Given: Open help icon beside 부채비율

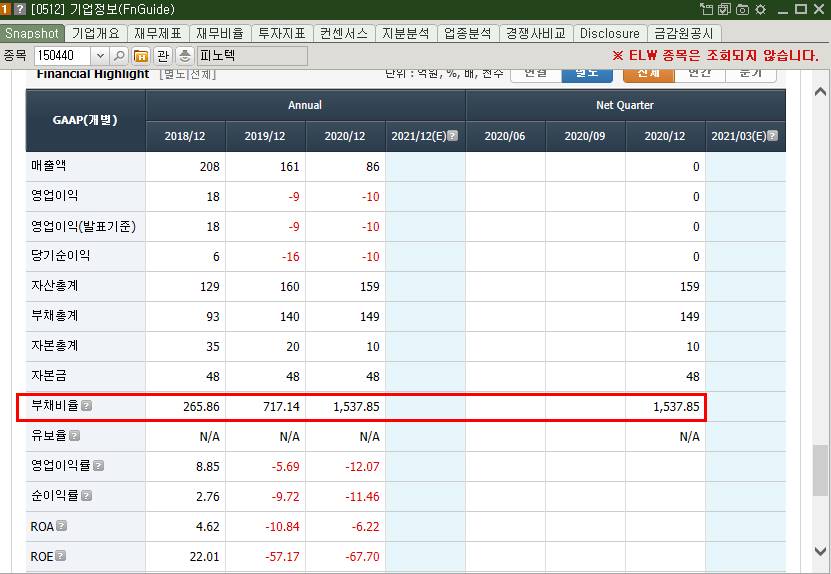Looking at the screenshot, I should (x=87, y=406).
